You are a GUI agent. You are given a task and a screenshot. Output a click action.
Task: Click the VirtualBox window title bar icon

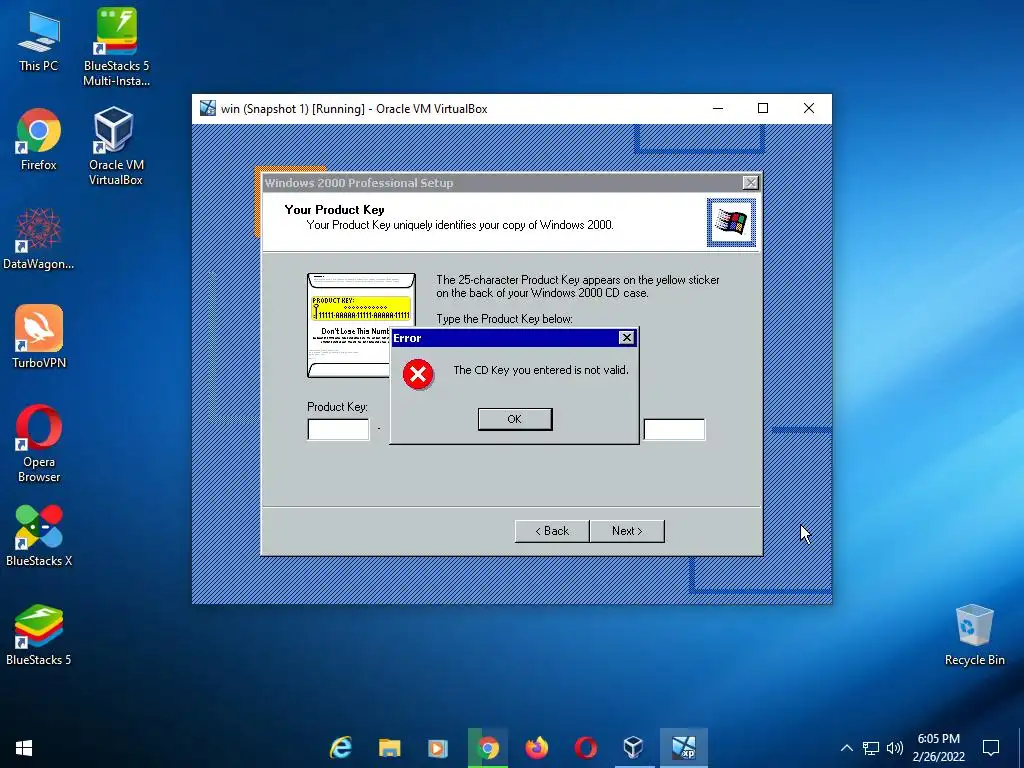point(208,108)
